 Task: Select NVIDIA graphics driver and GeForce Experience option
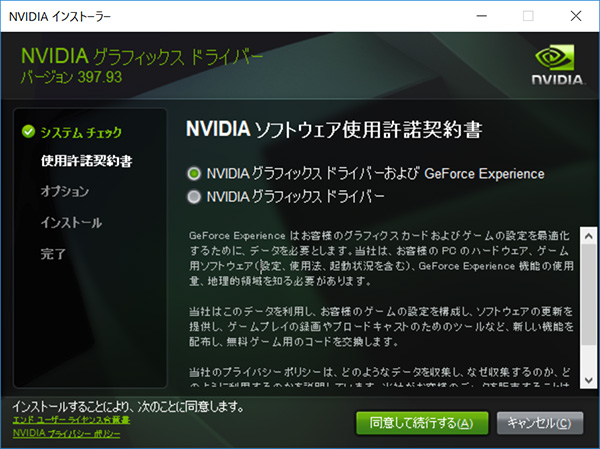(x=194, y=173)
